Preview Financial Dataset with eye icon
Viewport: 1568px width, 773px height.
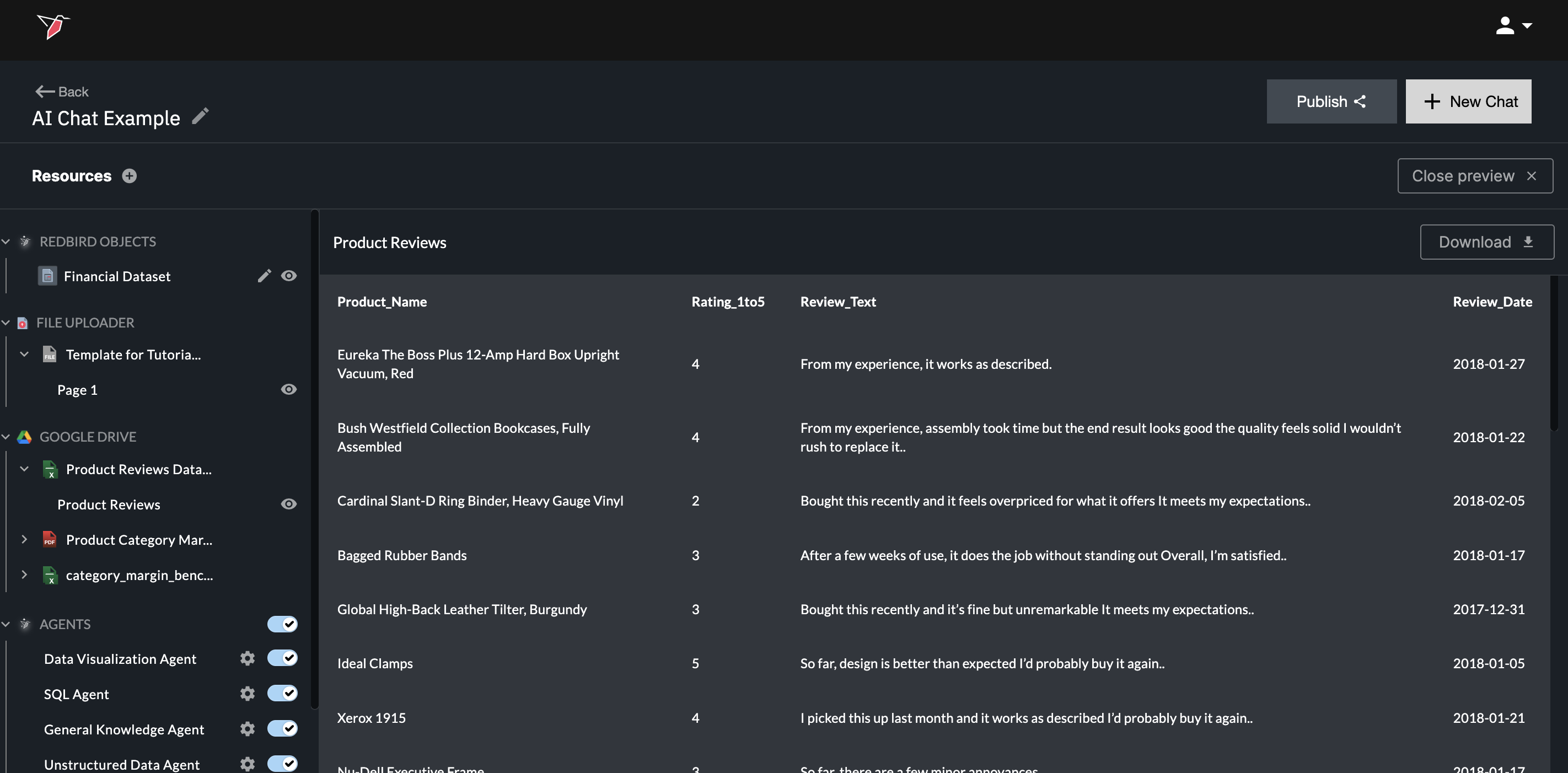pos(288,276)
